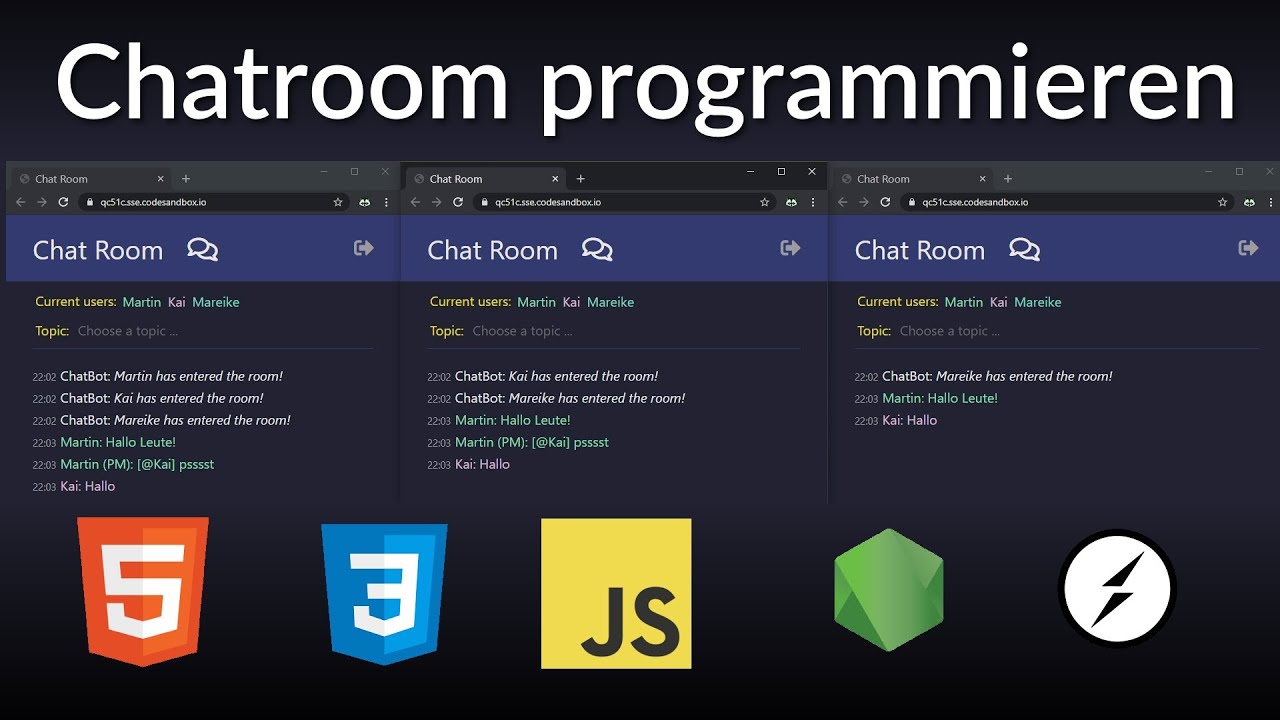
Task: Leave the chat in the middle window
Action: coord(791,248)
